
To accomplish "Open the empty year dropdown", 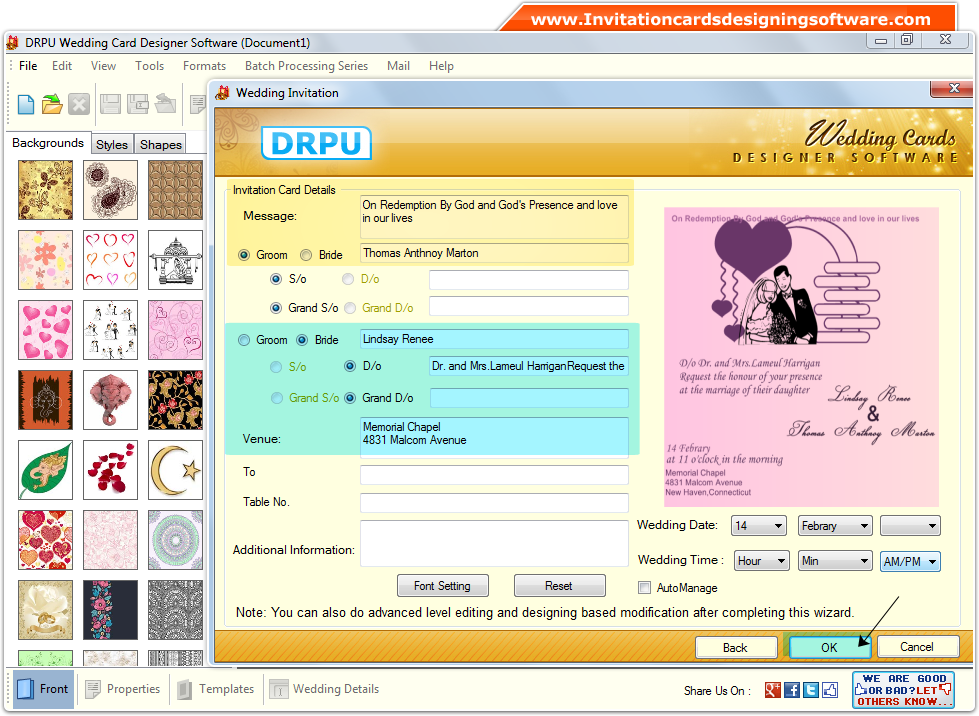I will tap(910, 526).
